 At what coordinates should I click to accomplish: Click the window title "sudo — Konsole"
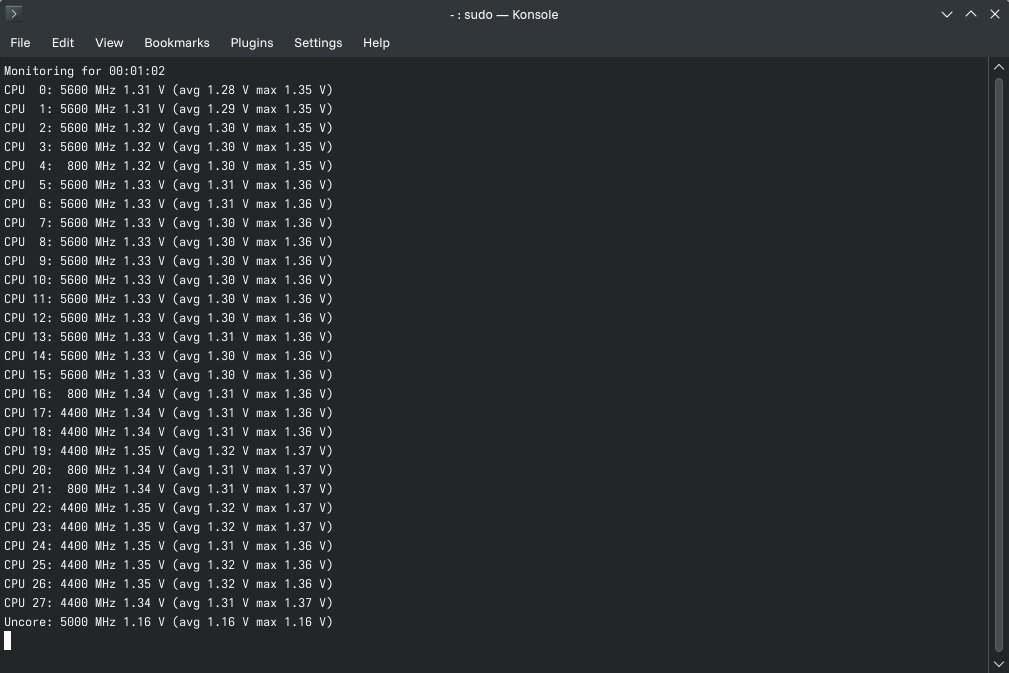[x=511, y=14]
